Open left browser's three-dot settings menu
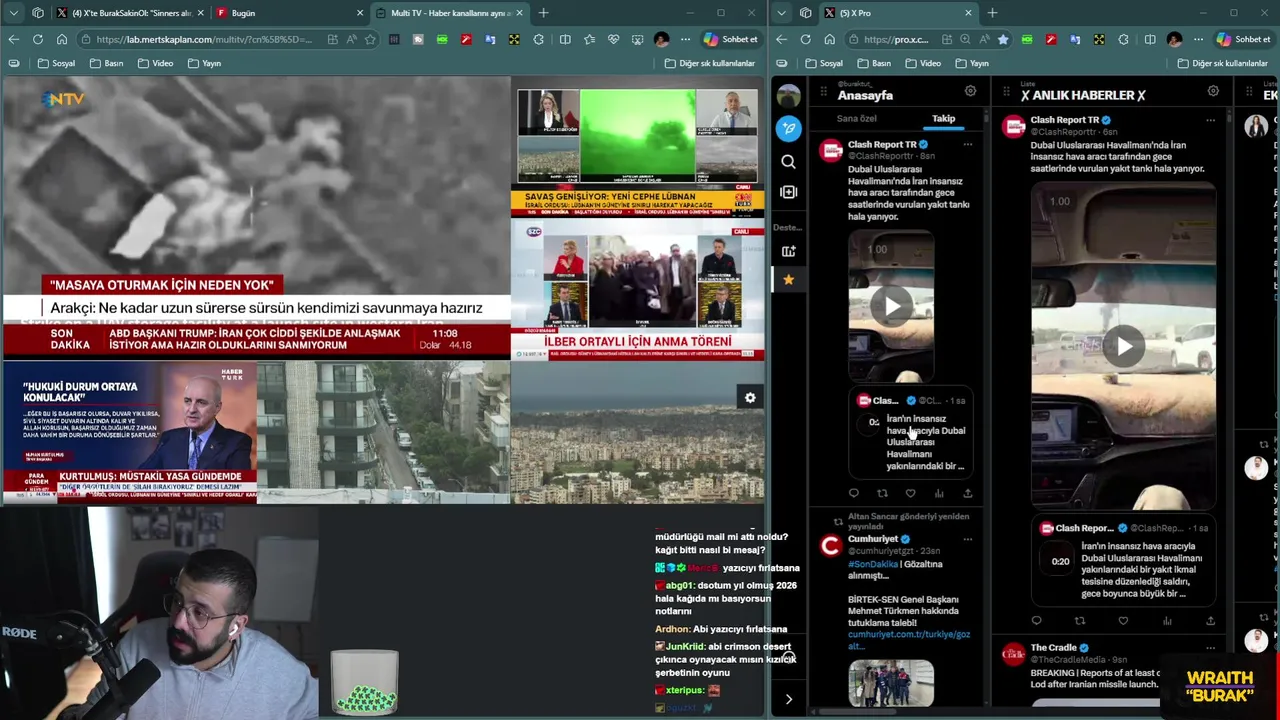The height and width of the screenshot is (720, 1280). (x=685, y=39)
